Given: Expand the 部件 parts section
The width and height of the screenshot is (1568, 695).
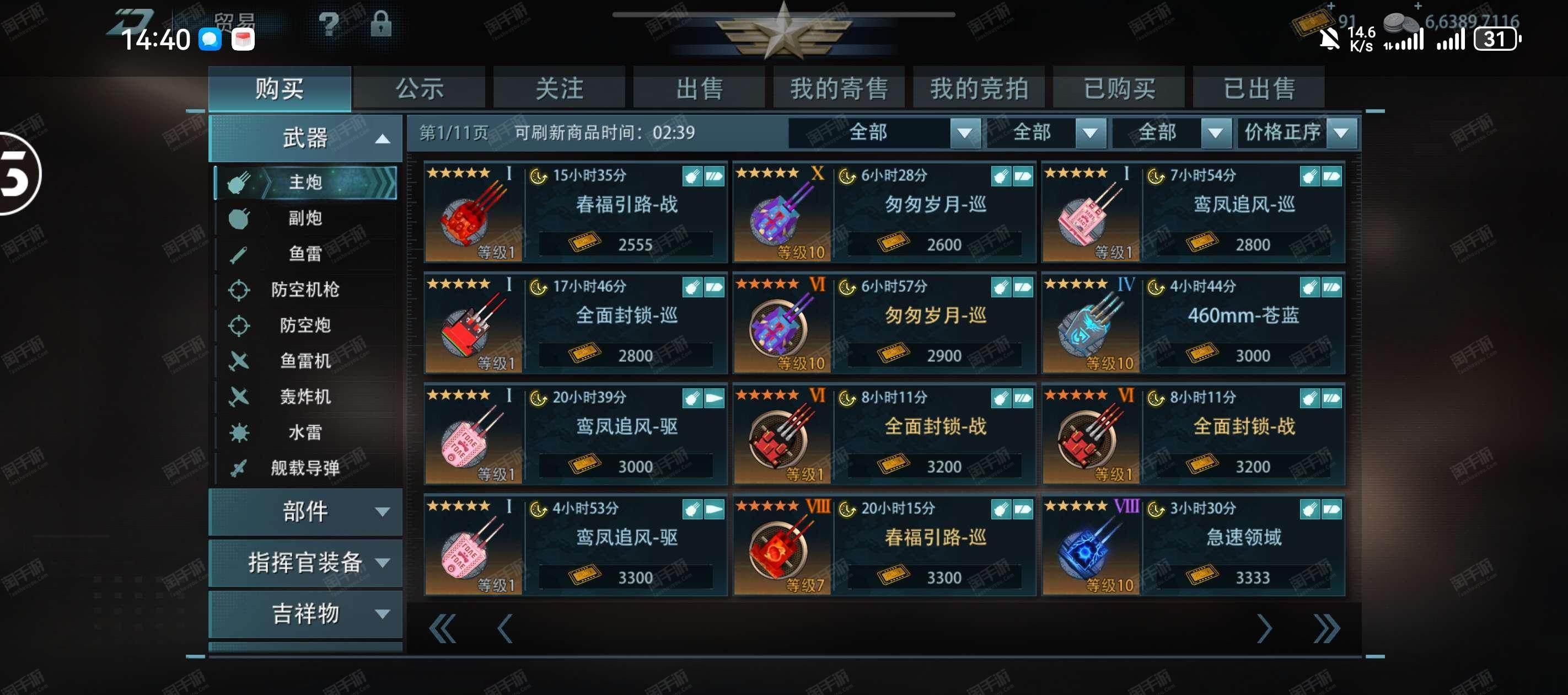Looking at the screenshot, I should pos(305,511).
